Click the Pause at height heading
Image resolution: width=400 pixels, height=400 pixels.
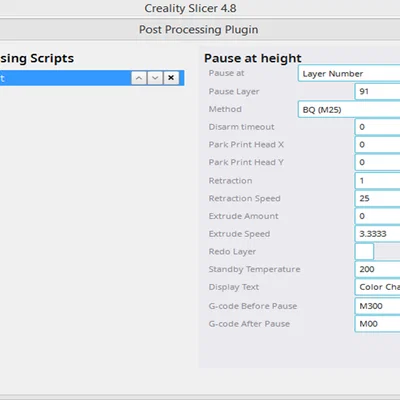point(253,58)
